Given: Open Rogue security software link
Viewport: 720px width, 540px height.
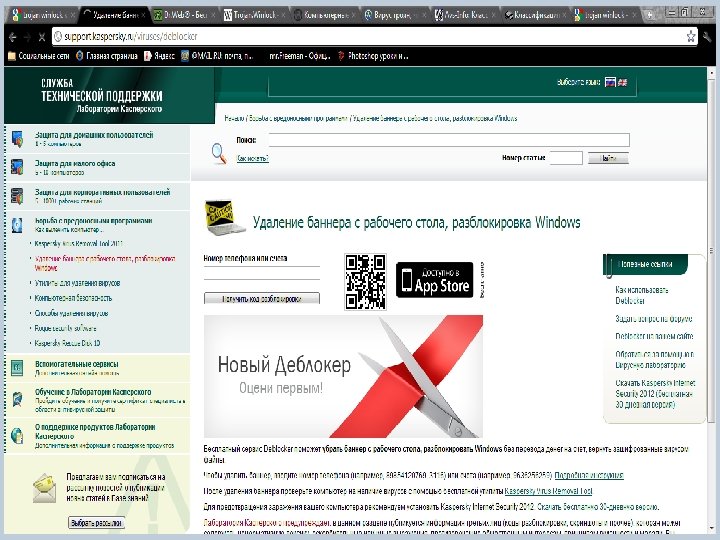Looking at the screenshot, I should [65, 328].
